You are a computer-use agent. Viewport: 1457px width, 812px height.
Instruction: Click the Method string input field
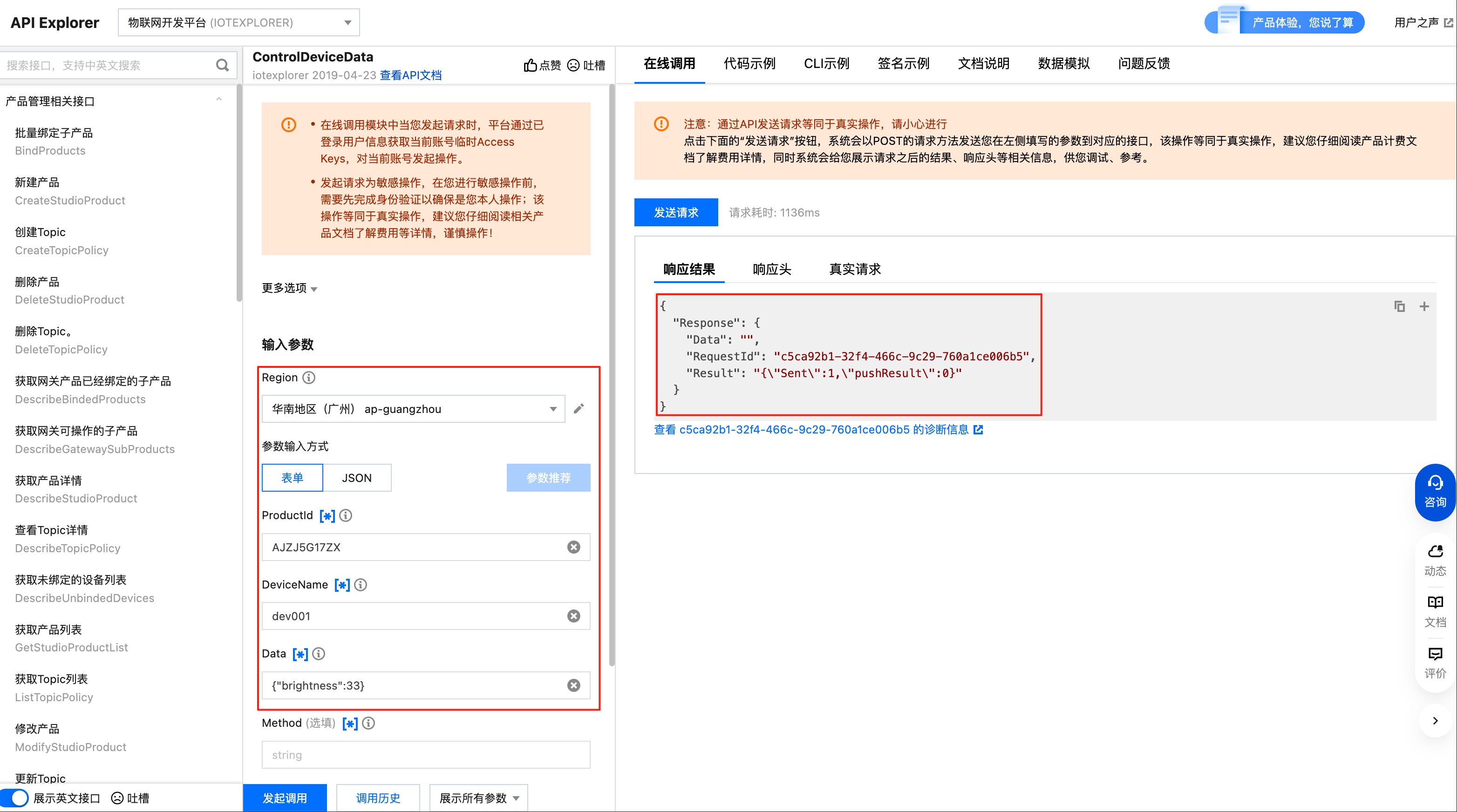tap(425, 755)
